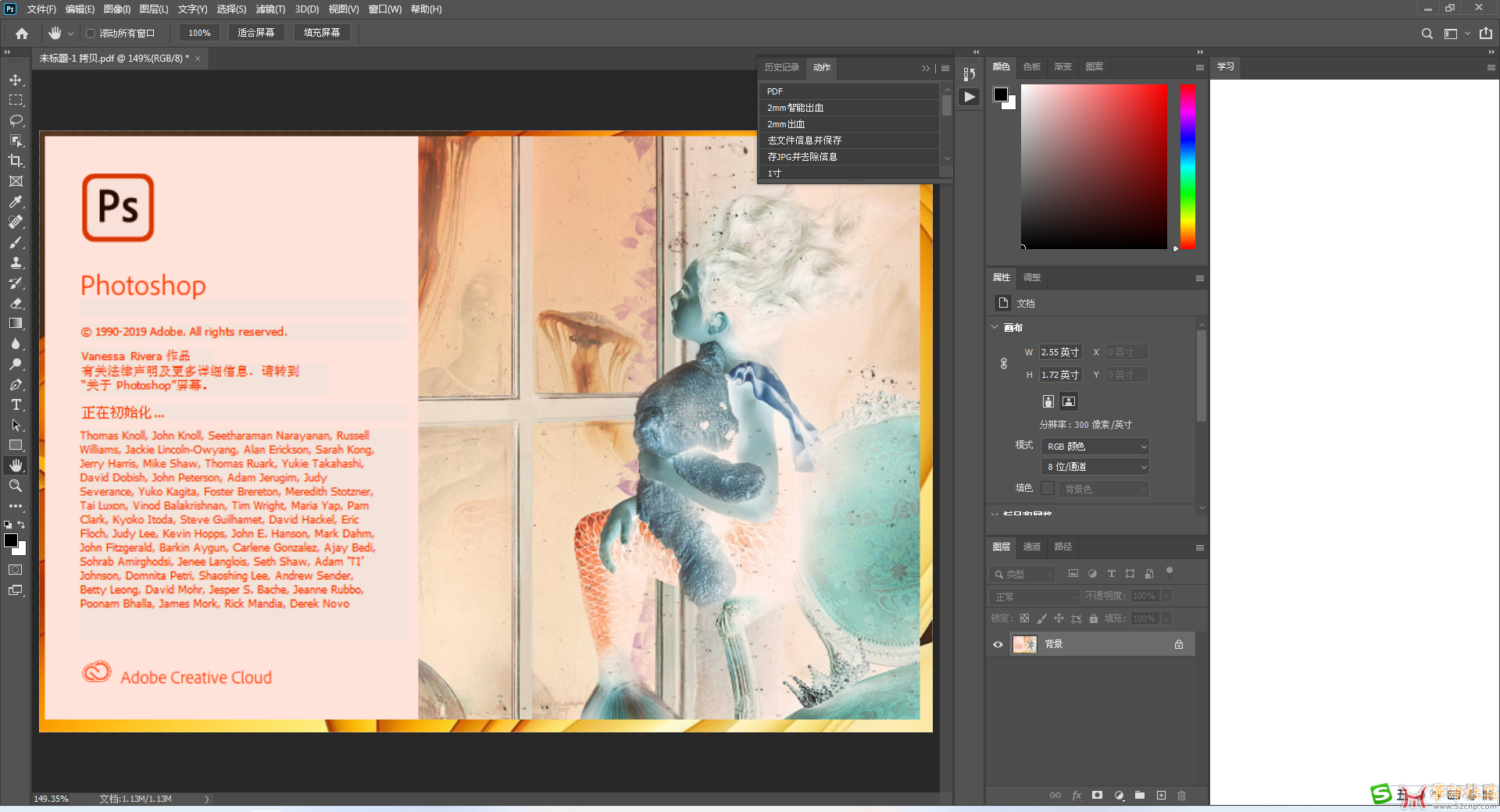Click the create new layer icon
The image size is (1500, 812).
pyautogui.click(x=1161, y=795)
